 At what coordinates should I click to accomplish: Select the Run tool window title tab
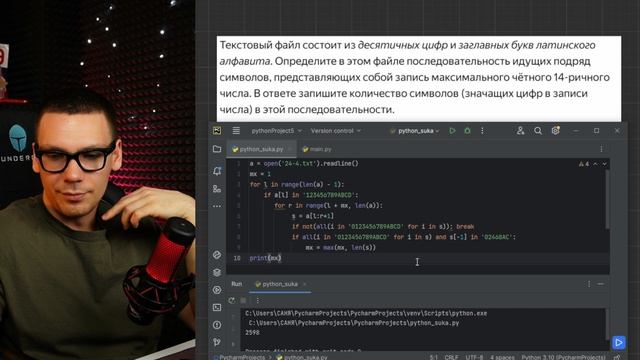point(237,284)
